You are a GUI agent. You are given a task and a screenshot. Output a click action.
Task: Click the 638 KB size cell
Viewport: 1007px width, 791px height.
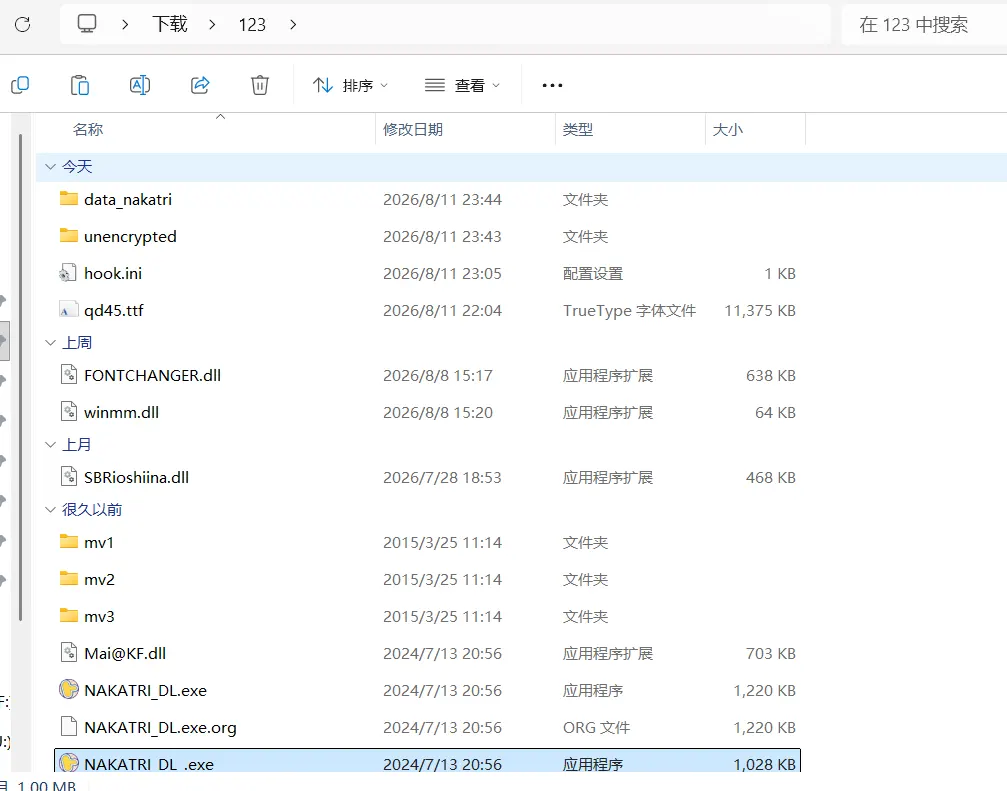(x=771, y=376)
